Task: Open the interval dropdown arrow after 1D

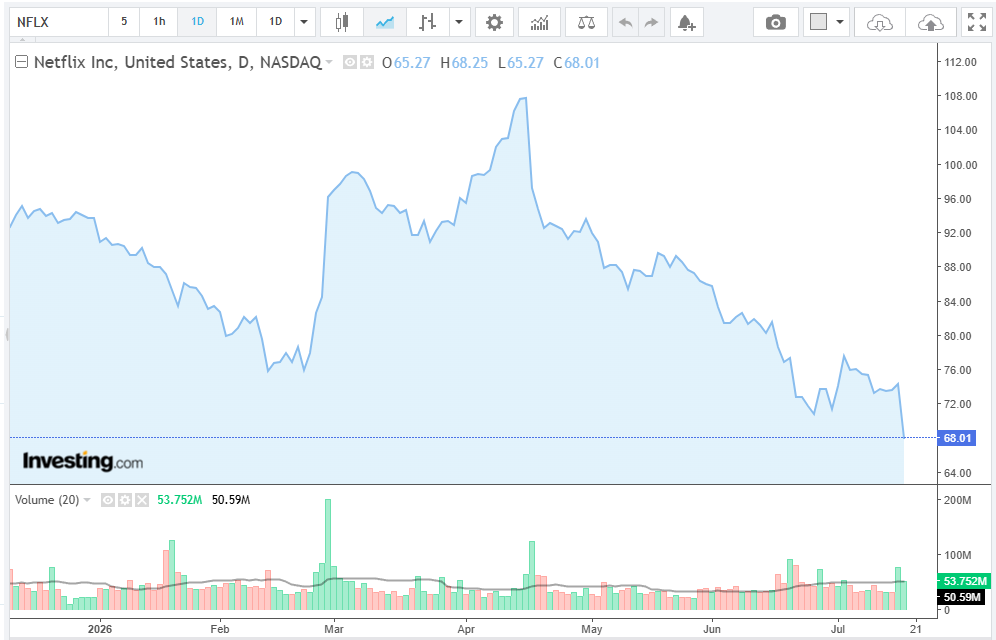Action: pyautogui.click(x=304, y=22)
